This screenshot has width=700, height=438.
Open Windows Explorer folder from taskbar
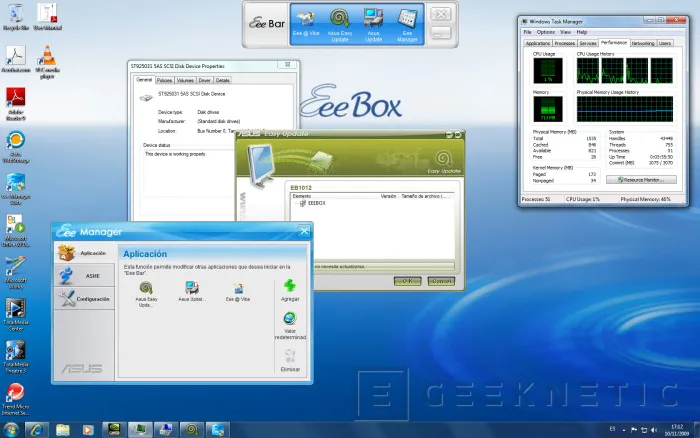point(62,430)
